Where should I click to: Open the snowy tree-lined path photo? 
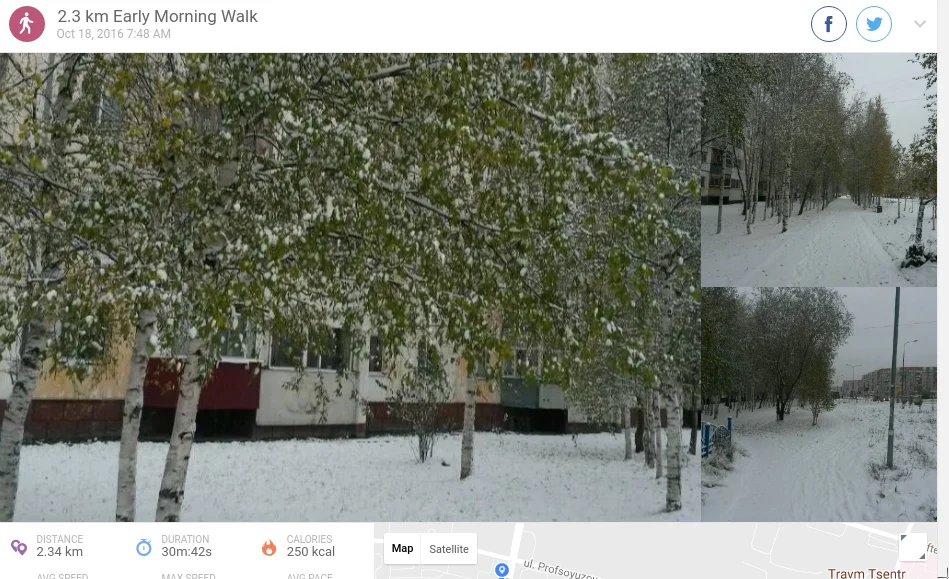pyautogui.click(x=819, y=170)
